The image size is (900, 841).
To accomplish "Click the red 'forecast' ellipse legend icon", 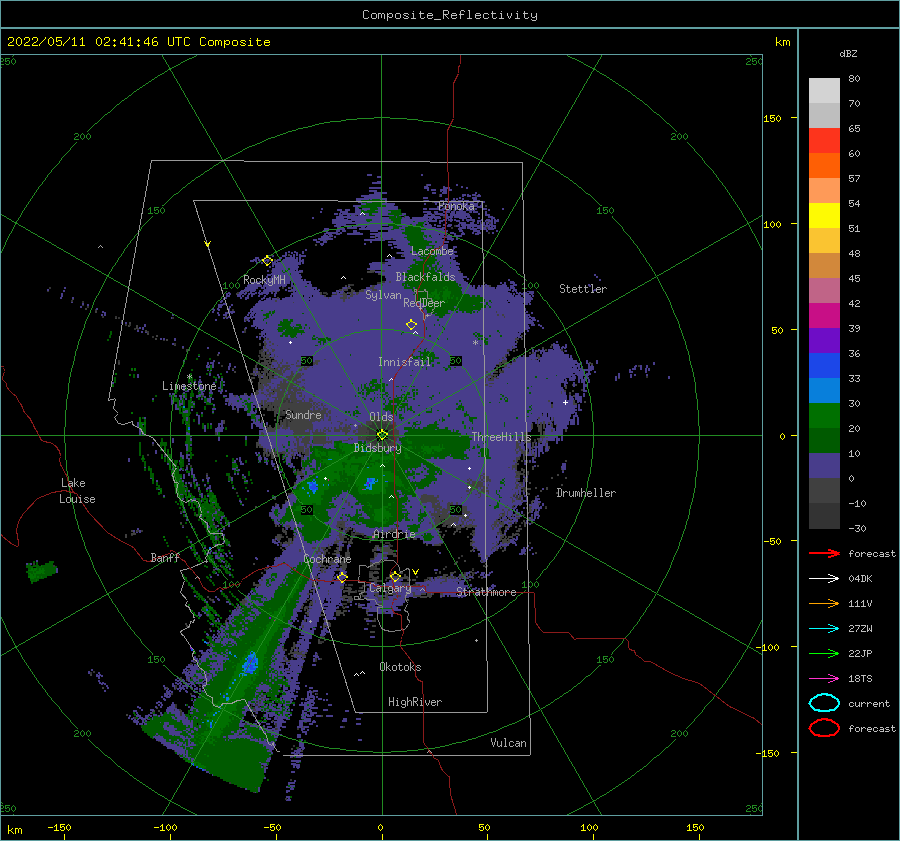I will [824, 728].
